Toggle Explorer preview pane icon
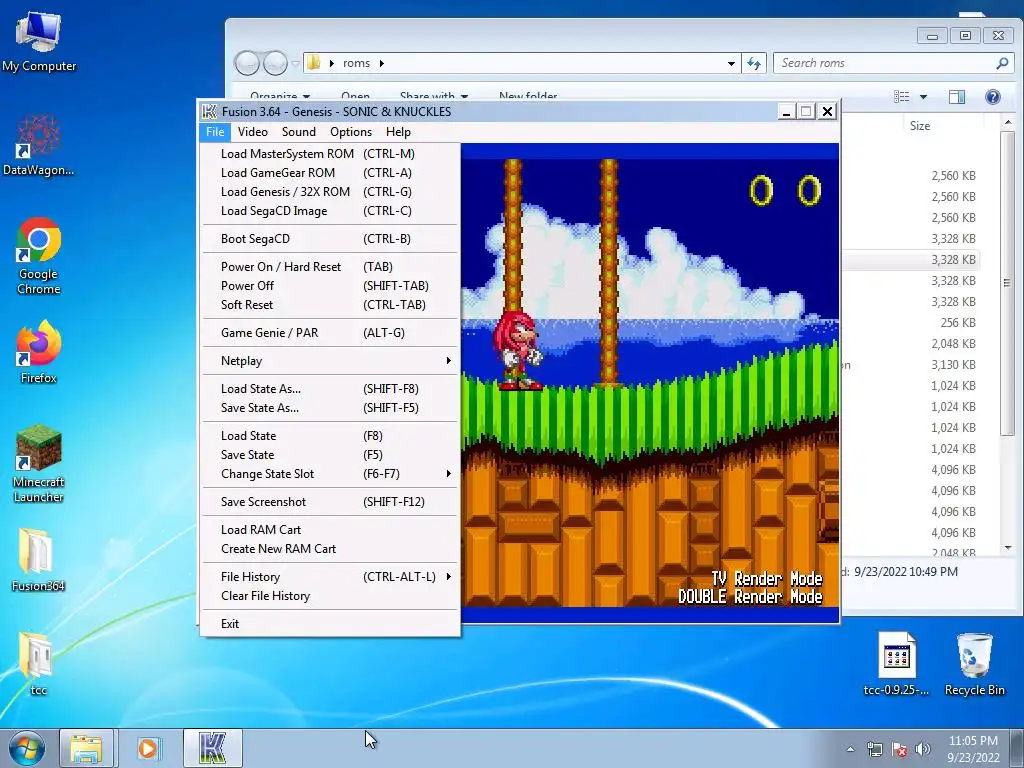This screenshot has height=768, width=1024. 957,97
